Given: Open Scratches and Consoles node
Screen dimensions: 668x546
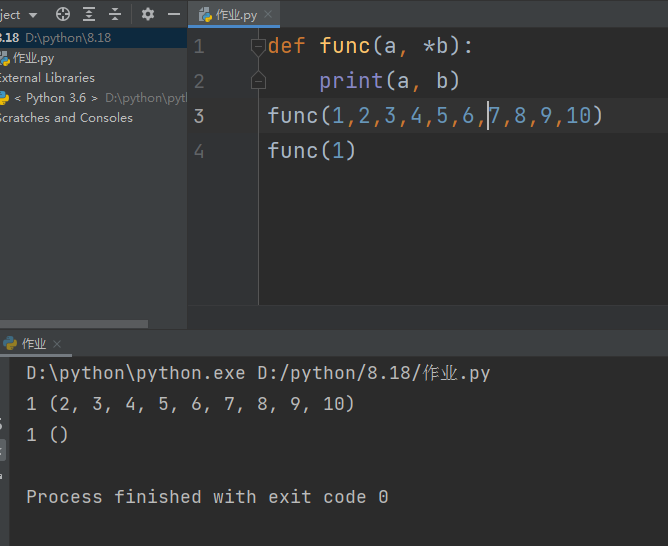Looking at the screenshot, I should click(66, 118).
